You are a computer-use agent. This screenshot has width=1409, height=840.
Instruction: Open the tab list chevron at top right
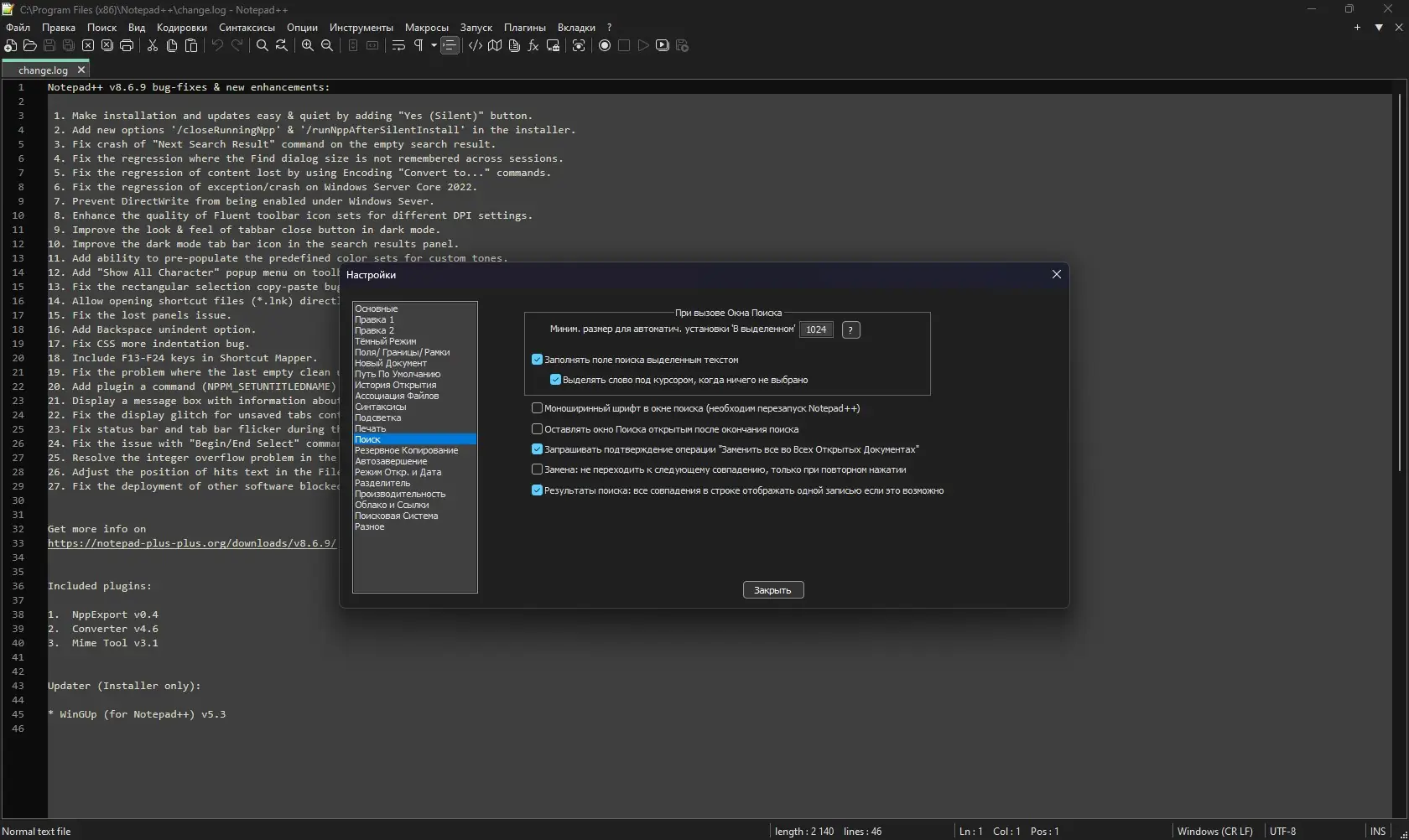tap(1378, 27)
